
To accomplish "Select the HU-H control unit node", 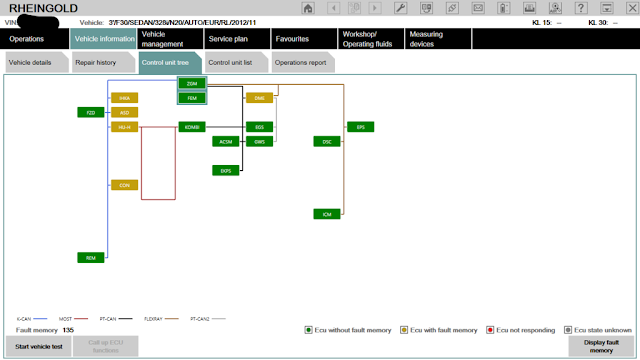I will tap(124, 127).
